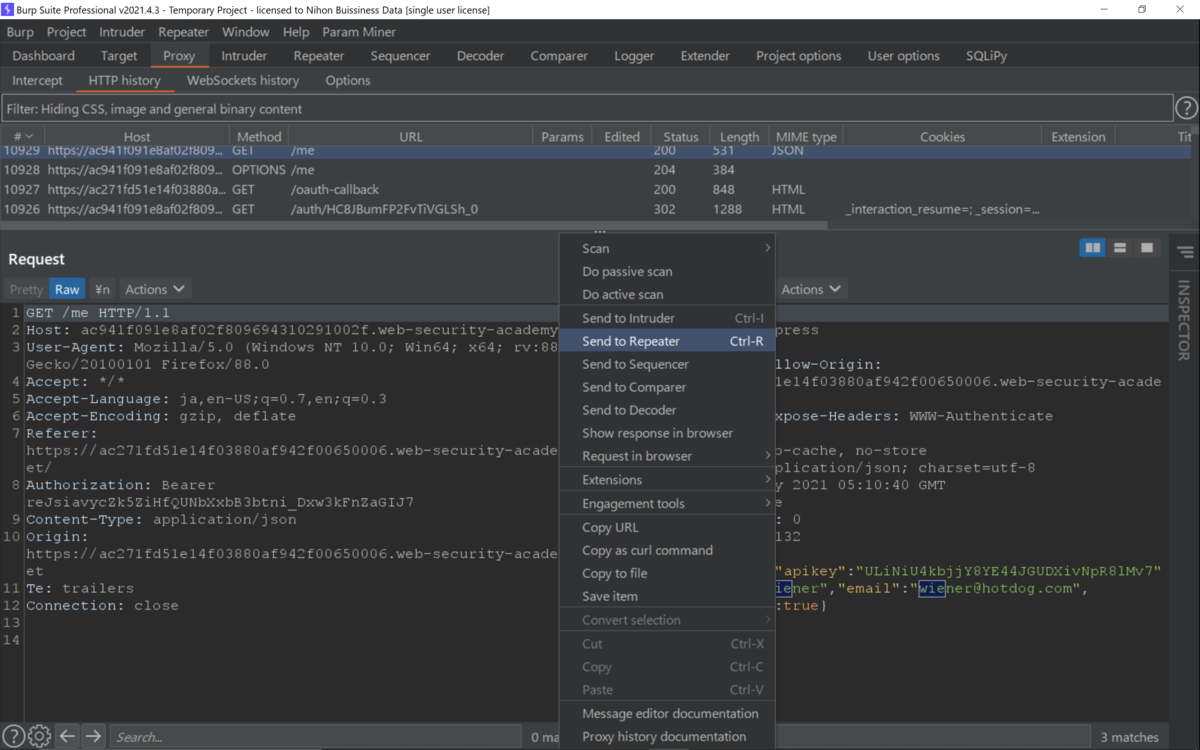Select the OPTIONS /me history row
The image size is (1200, 750).
(x=596, y=170)
